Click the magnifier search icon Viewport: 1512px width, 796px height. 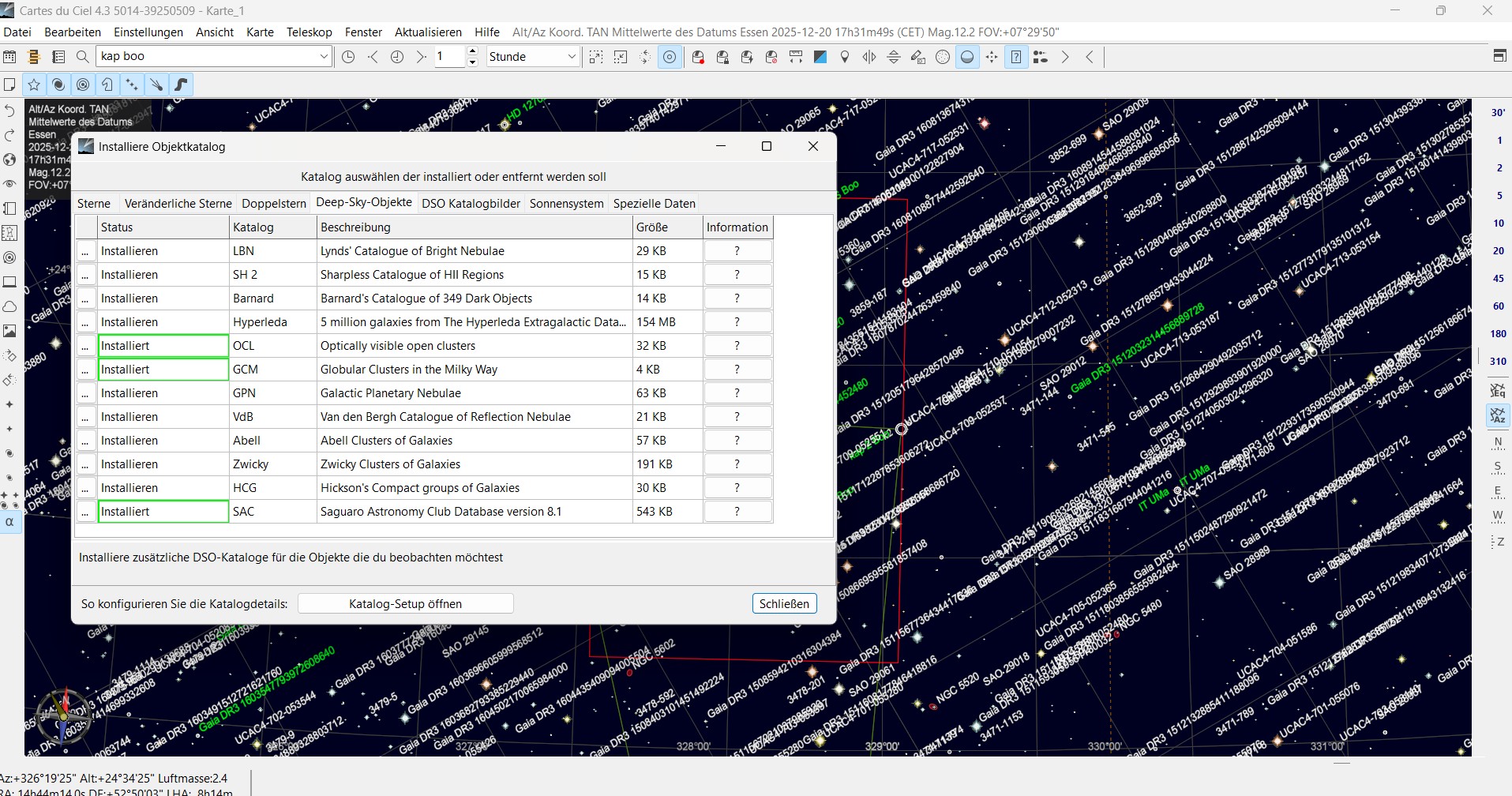coord(82,57)
